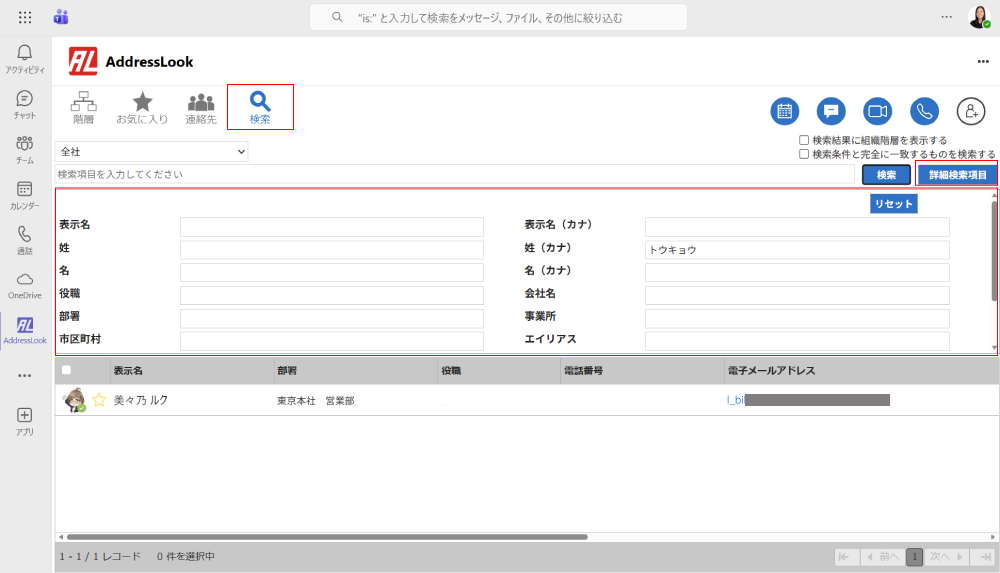Click the add contact person icon

pos(971,111)
